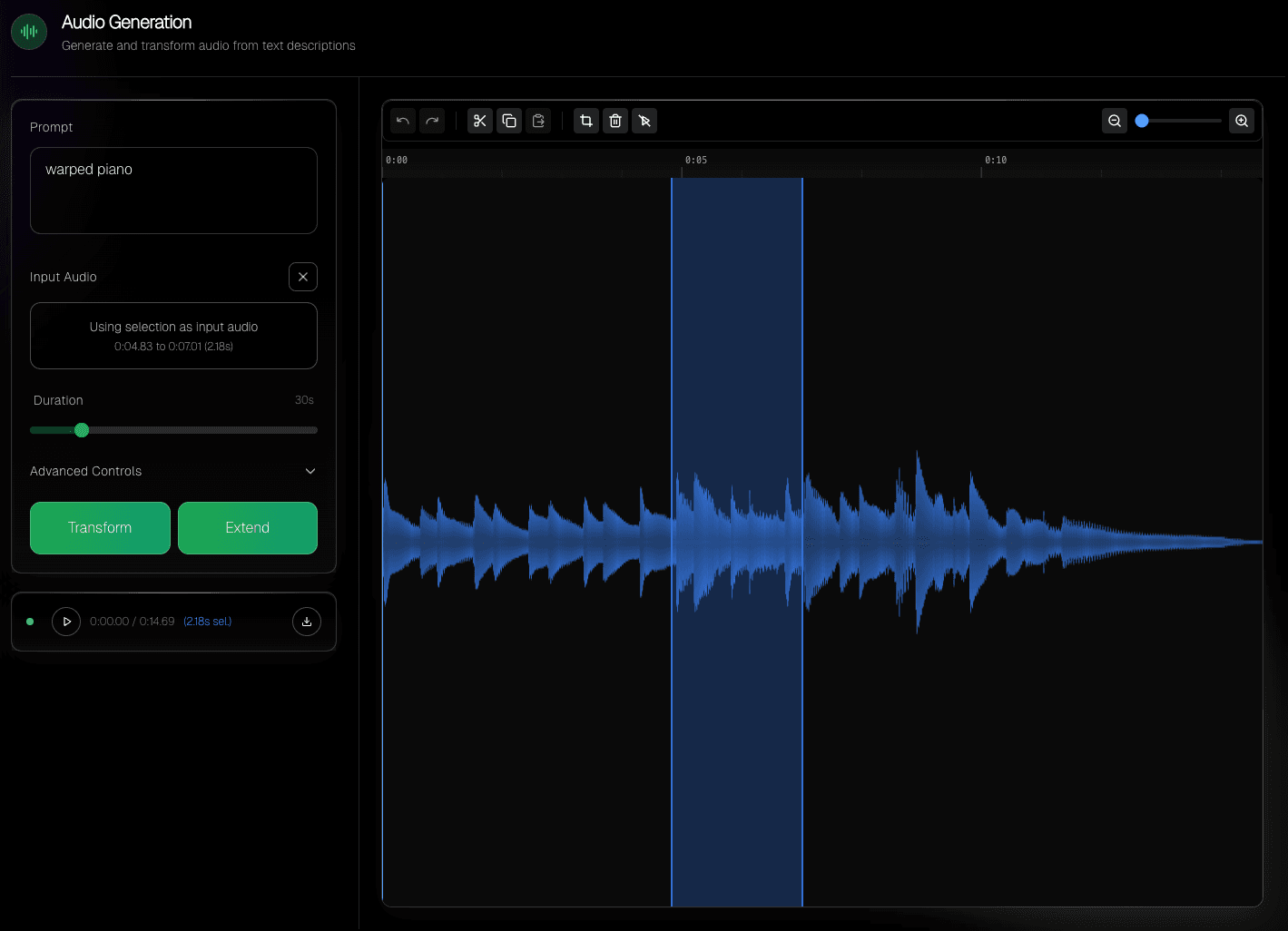Copy the selected audio region
The height and width of the screenshot is (931, 1288).
tap(509, 121)
